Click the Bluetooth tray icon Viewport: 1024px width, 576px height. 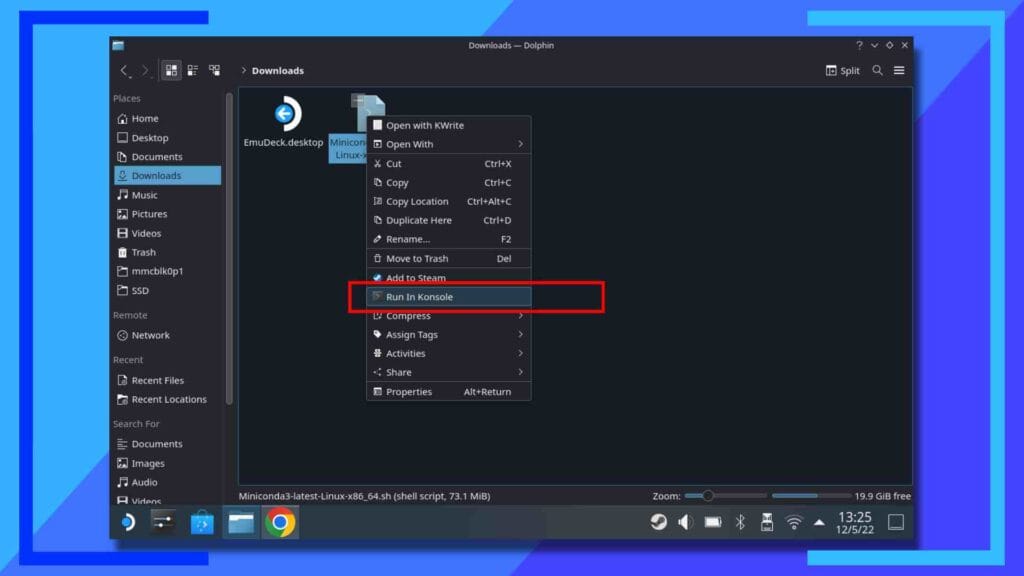[741, 522]
